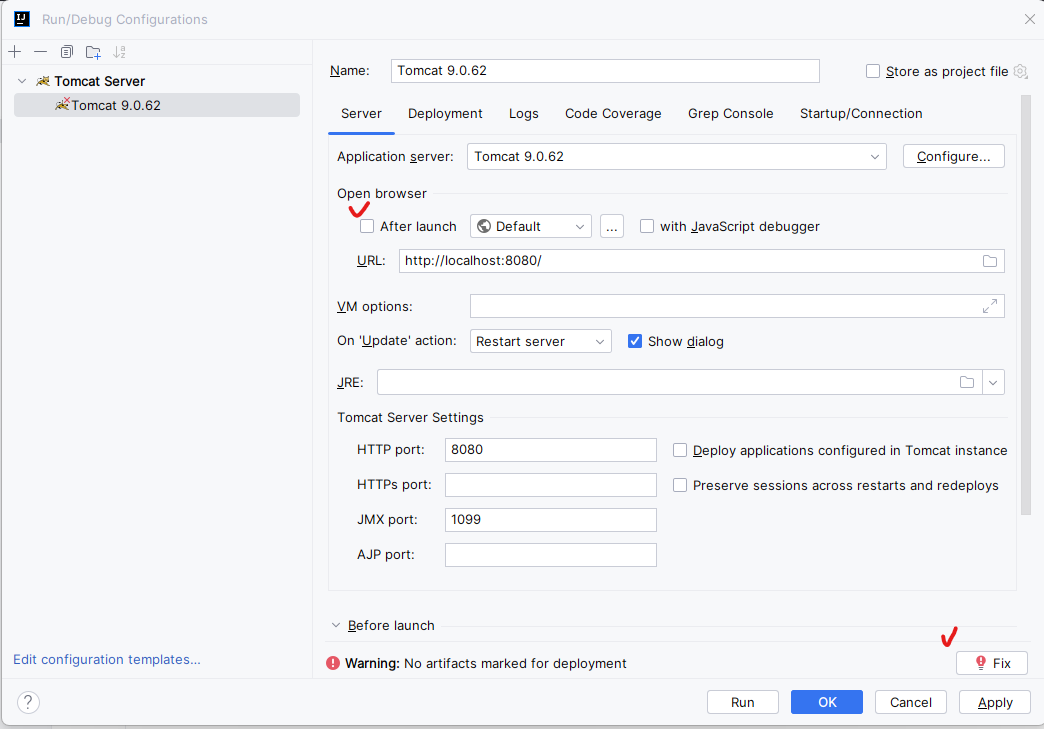The width and height of the screenshot is (1044, 729).
Task: Collapse the Before launch section
Action: [x=336, y=625]
